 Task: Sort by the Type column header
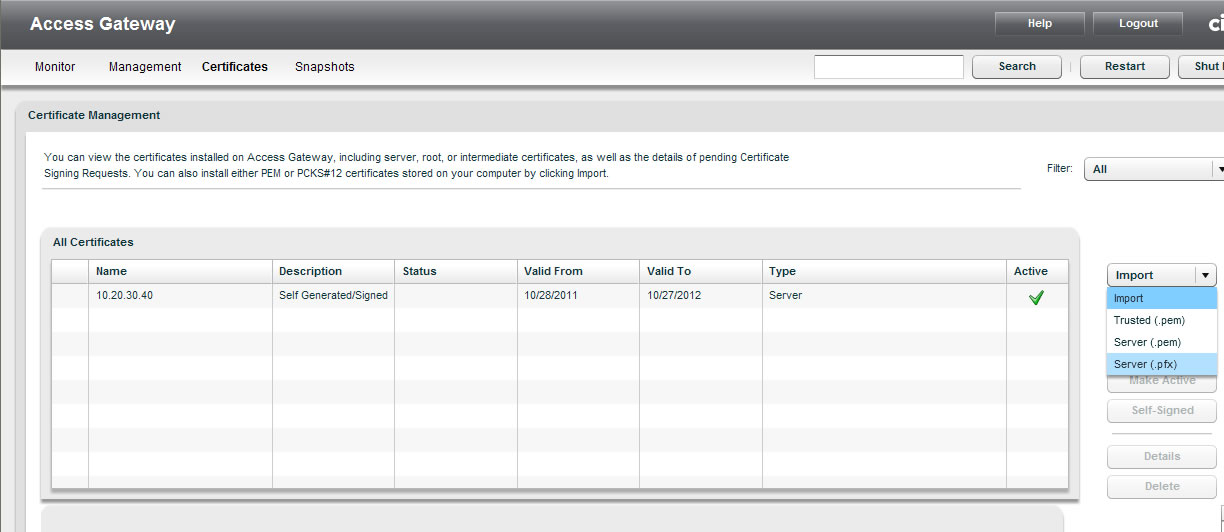click(884, 272)
